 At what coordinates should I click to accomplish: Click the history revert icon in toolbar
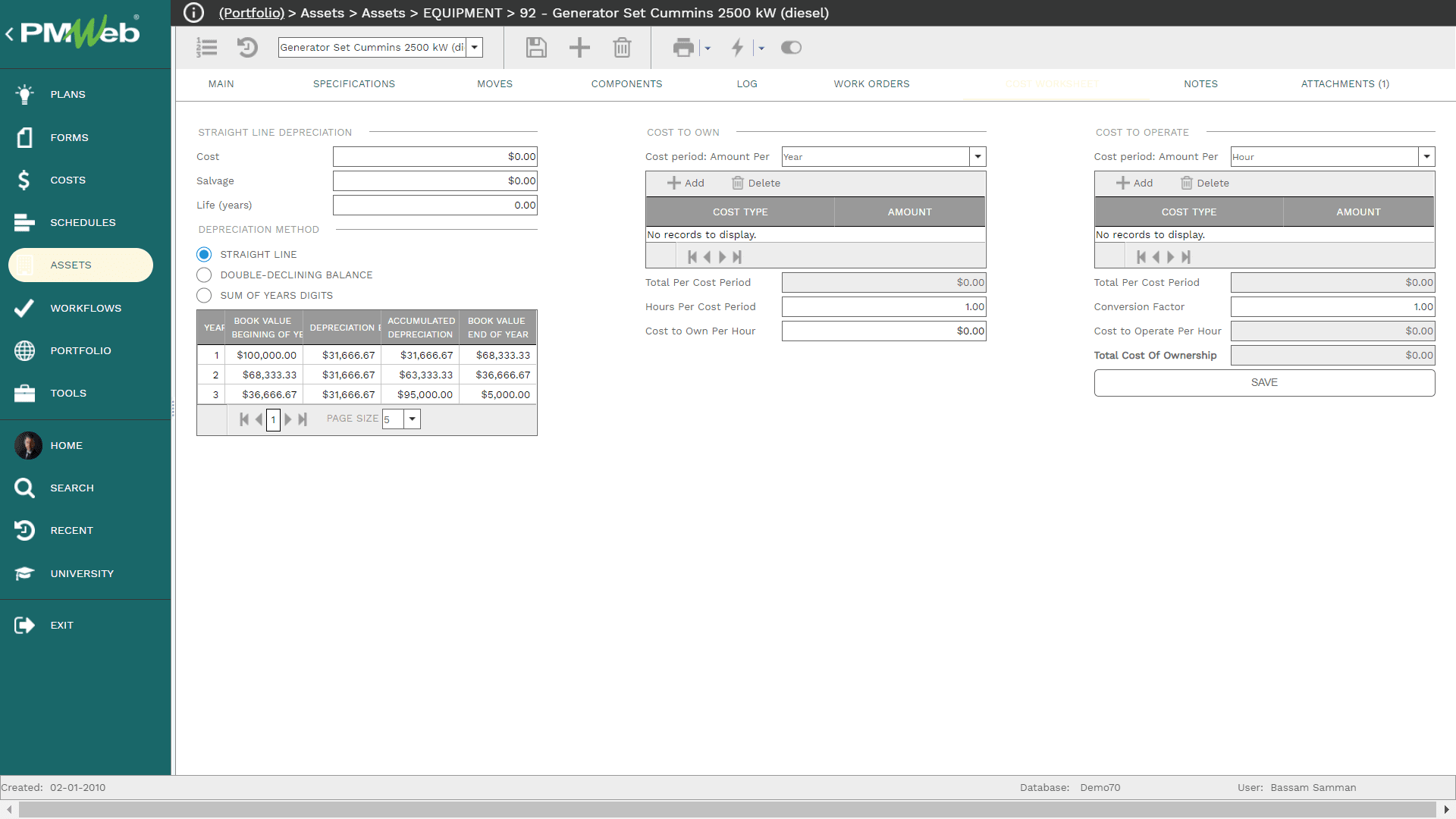coord(247,48)
